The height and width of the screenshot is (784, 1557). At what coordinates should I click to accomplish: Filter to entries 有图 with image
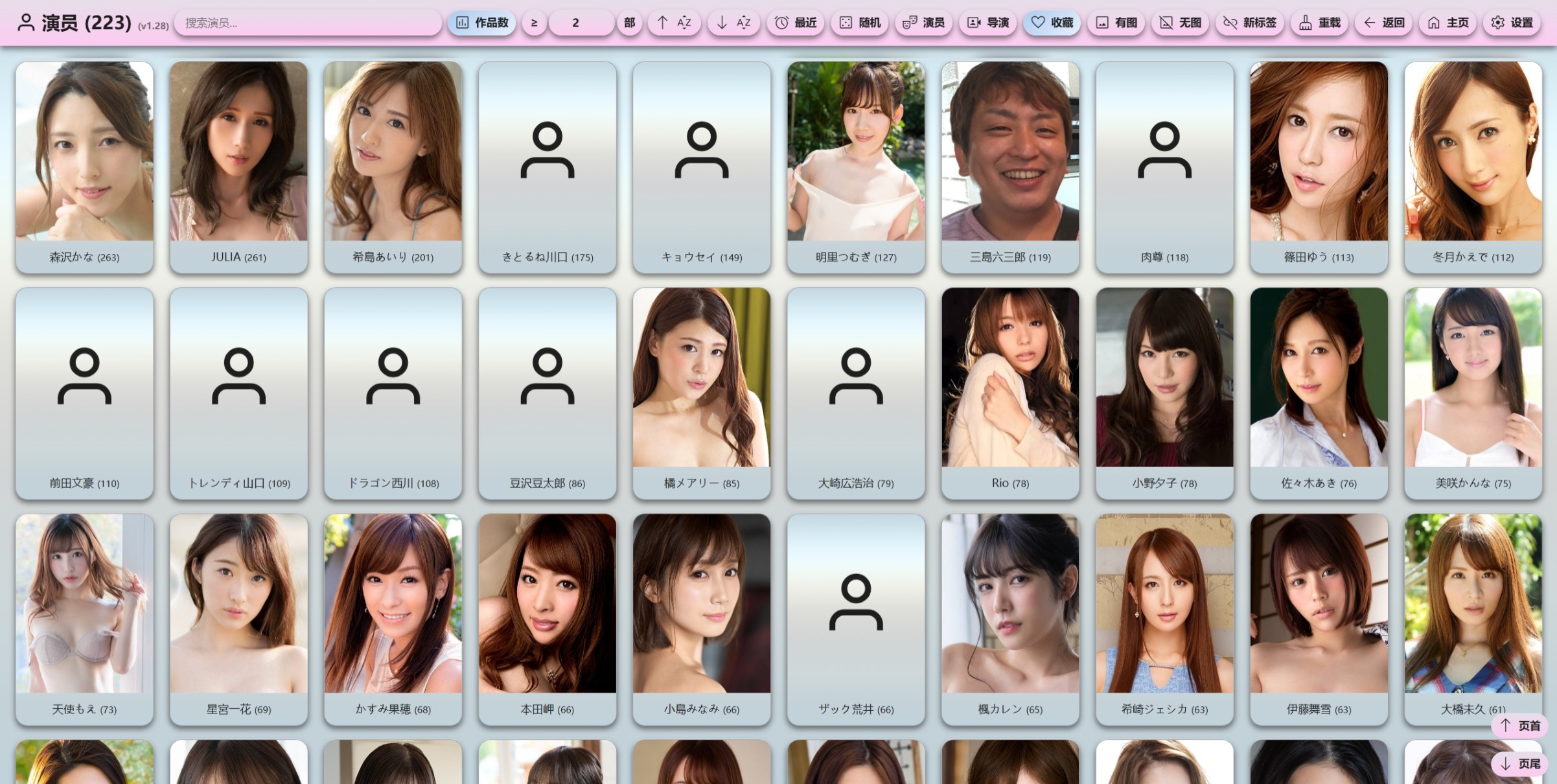[1116, 23]
